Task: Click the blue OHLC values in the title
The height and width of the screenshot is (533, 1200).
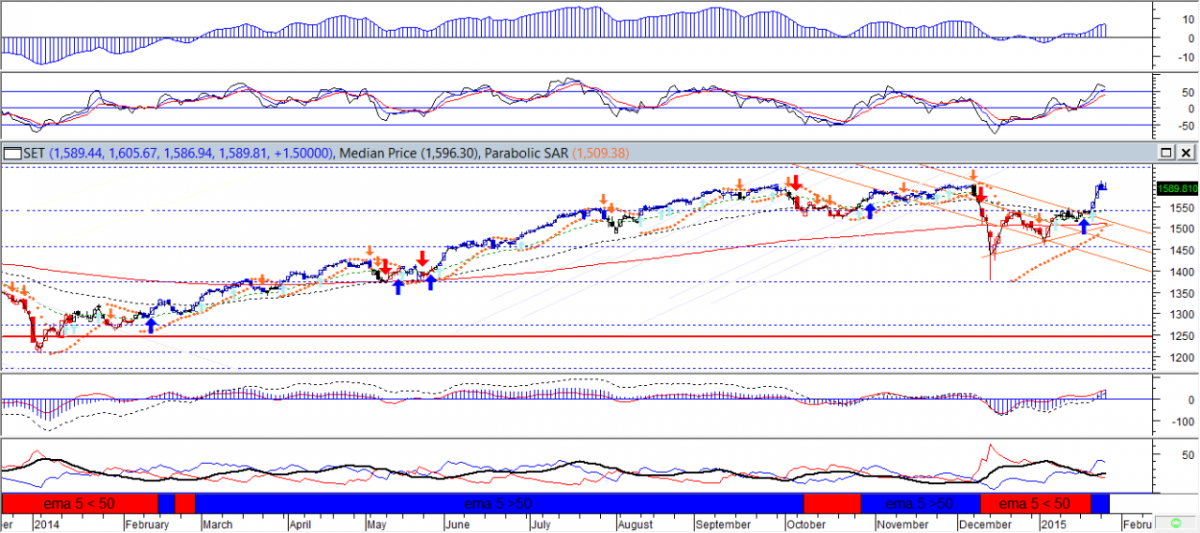Action: [189, 153]
